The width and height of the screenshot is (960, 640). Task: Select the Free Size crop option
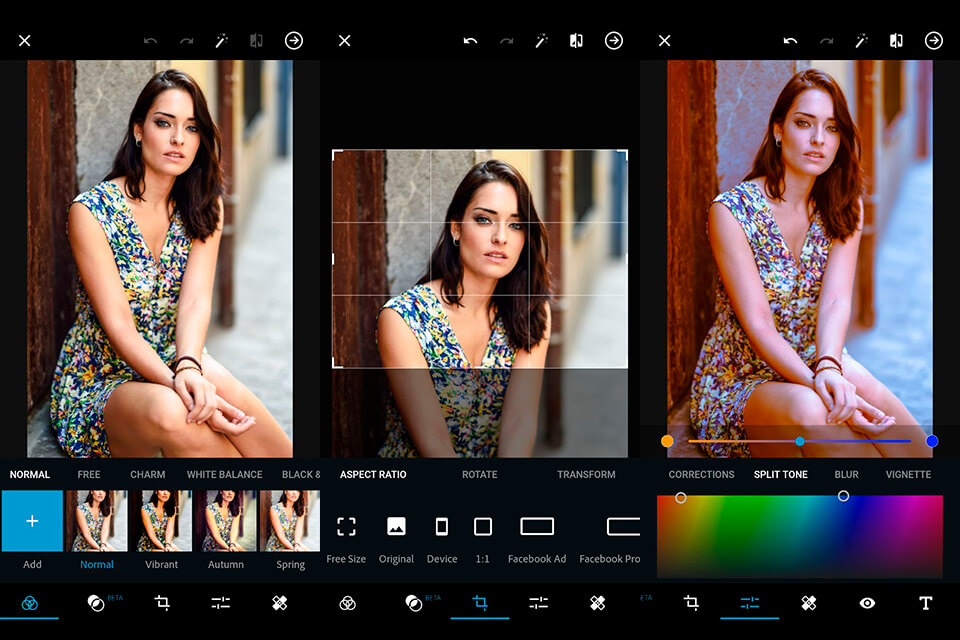346,527
